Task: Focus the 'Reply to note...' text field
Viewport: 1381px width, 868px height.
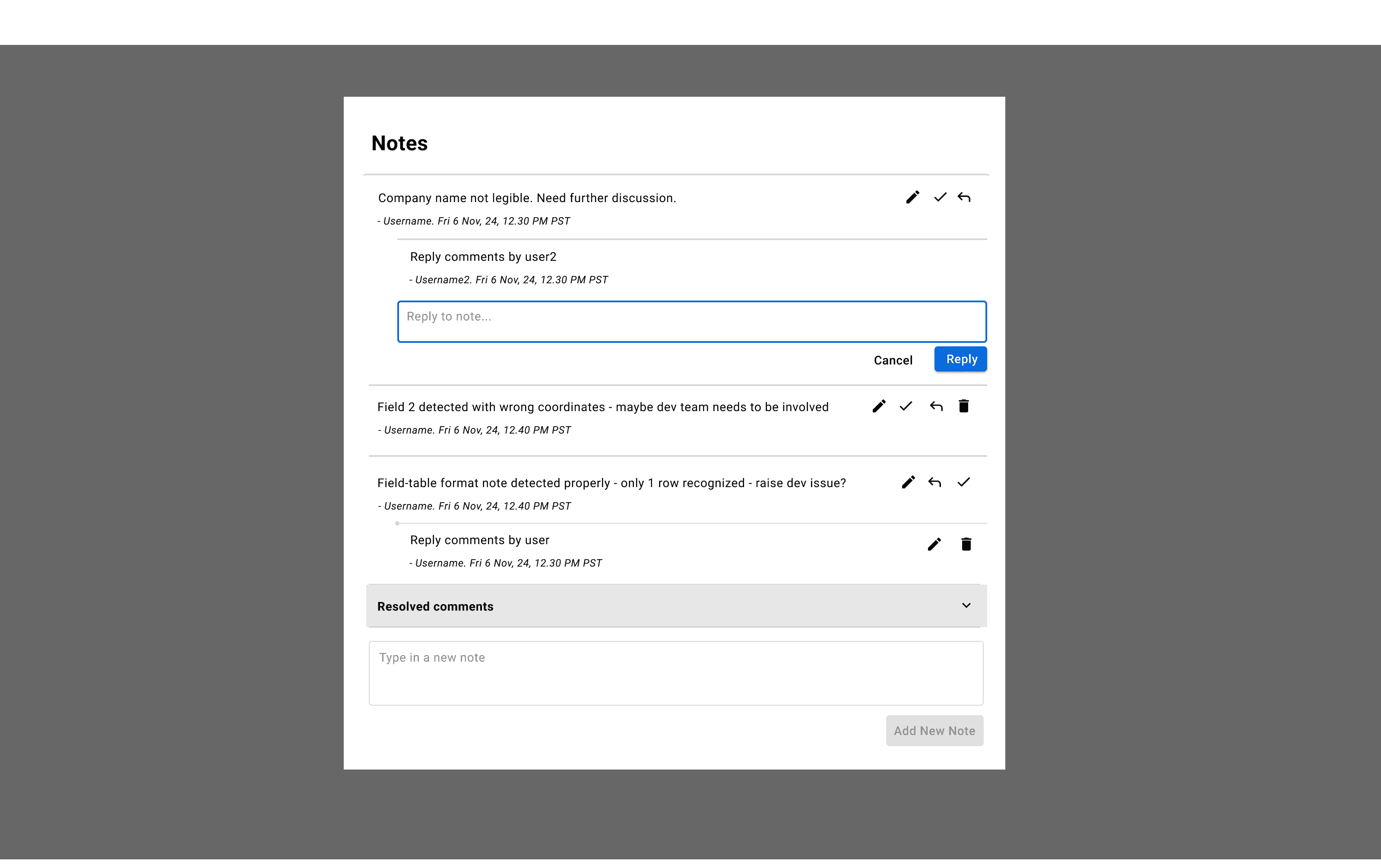Action: coord(692,321)
